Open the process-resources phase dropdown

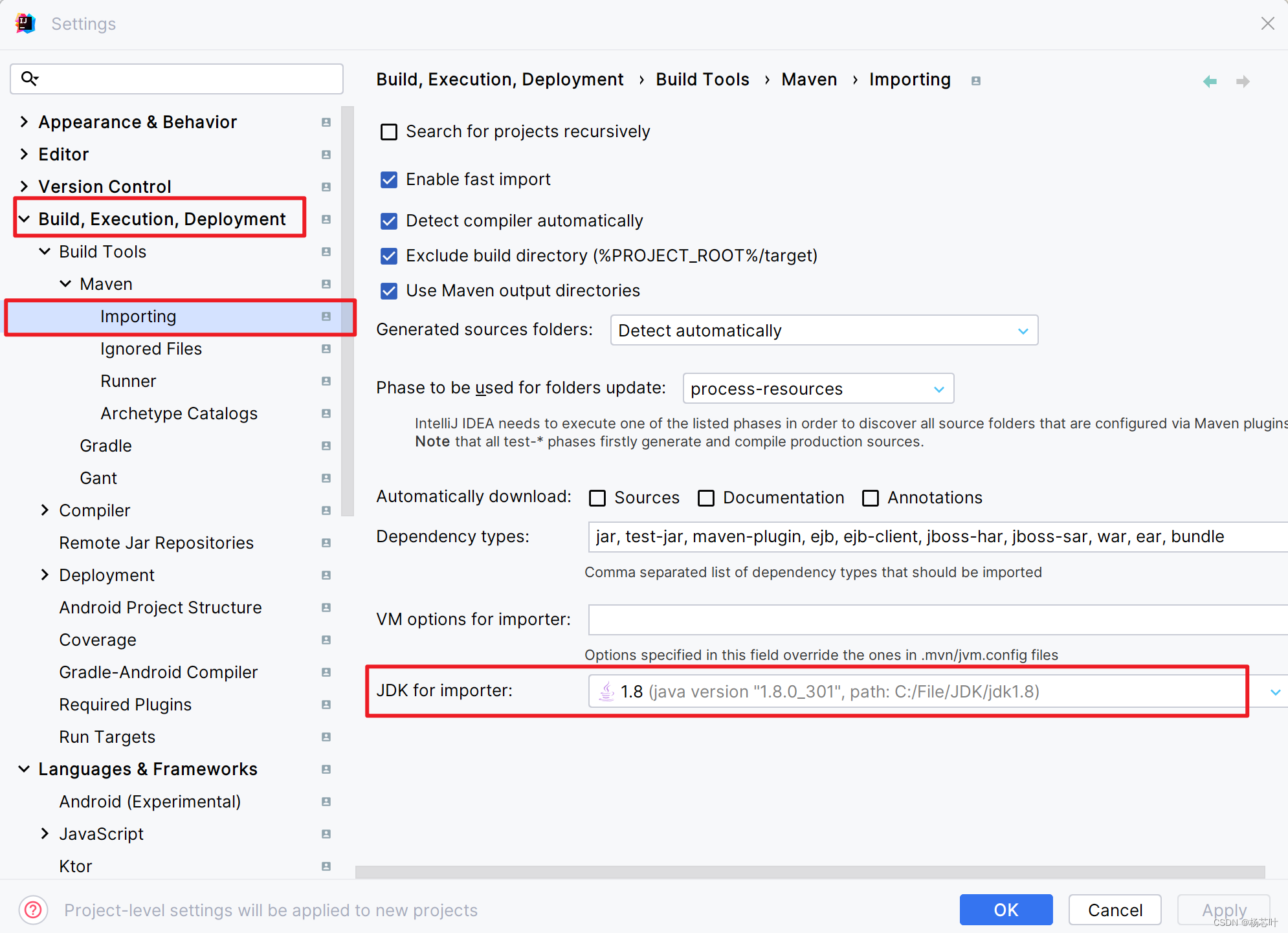(x=817, y=389)
